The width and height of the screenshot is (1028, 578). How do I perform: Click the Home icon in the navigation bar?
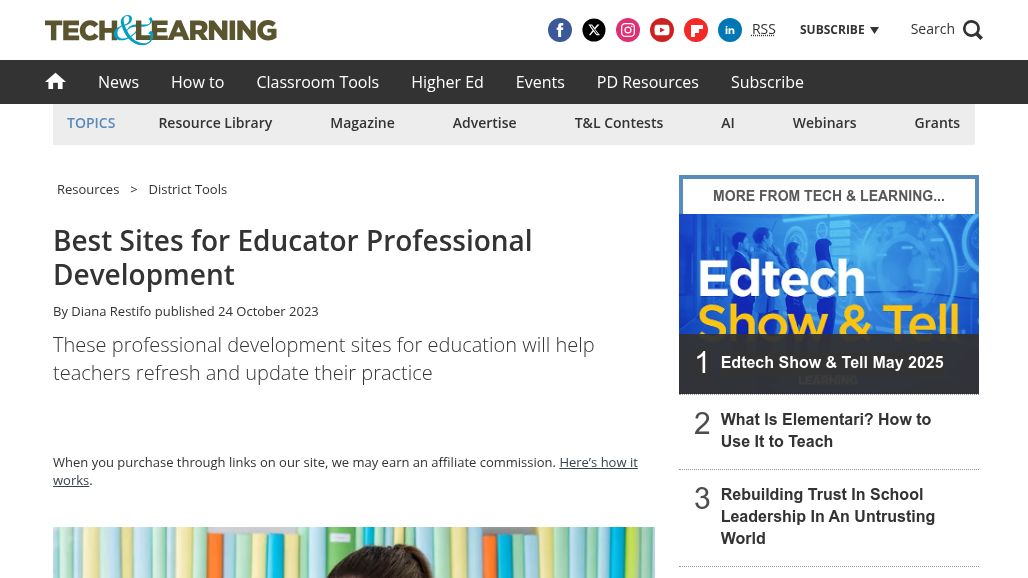[x=56, y=82]
